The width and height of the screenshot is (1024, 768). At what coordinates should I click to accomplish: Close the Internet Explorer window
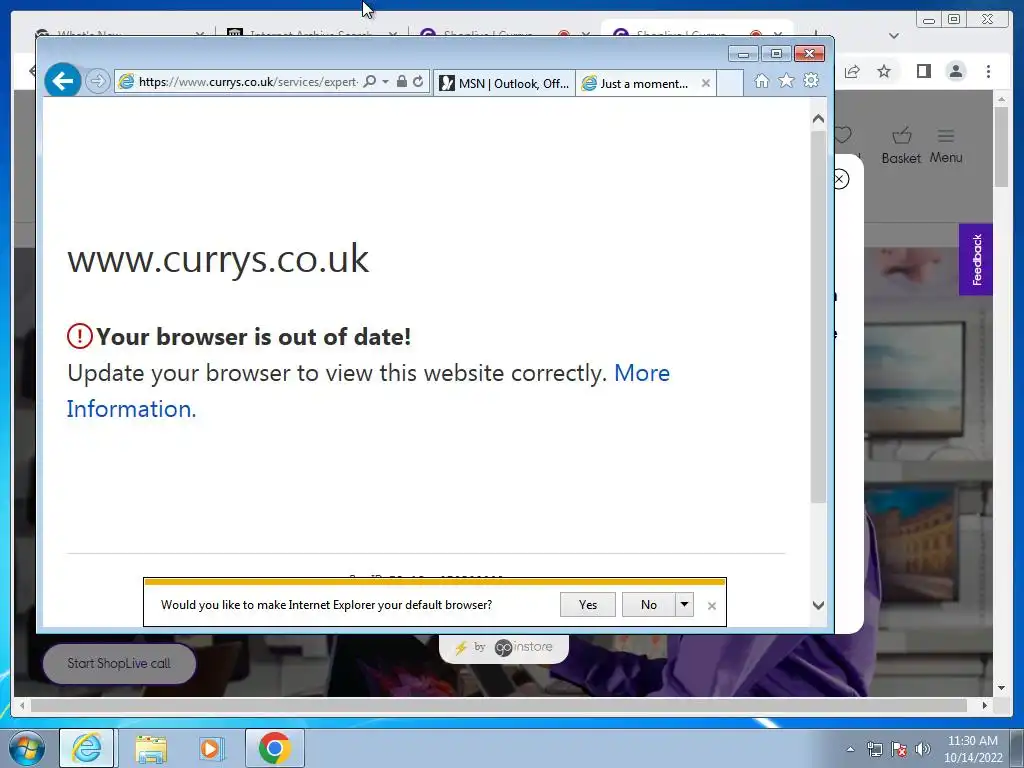click(810, 54)
